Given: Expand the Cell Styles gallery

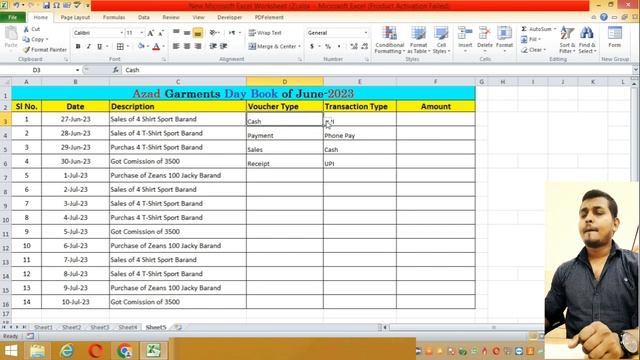Looking at the screenshot, I should (x=441, y=40).
